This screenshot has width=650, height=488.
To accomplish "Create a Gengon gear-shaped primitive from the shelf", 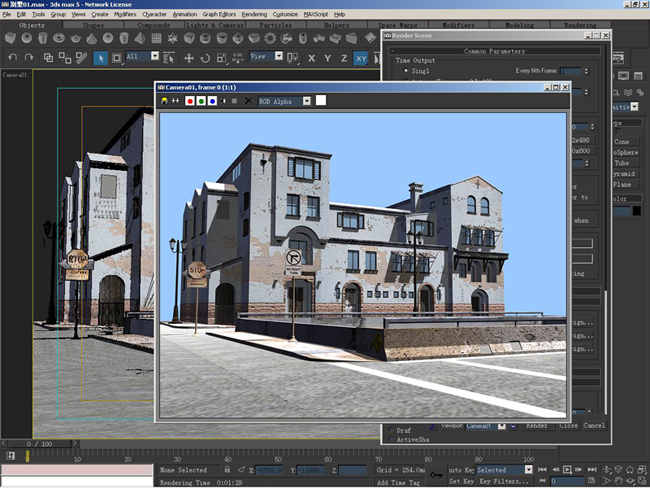I will point(270,39).
